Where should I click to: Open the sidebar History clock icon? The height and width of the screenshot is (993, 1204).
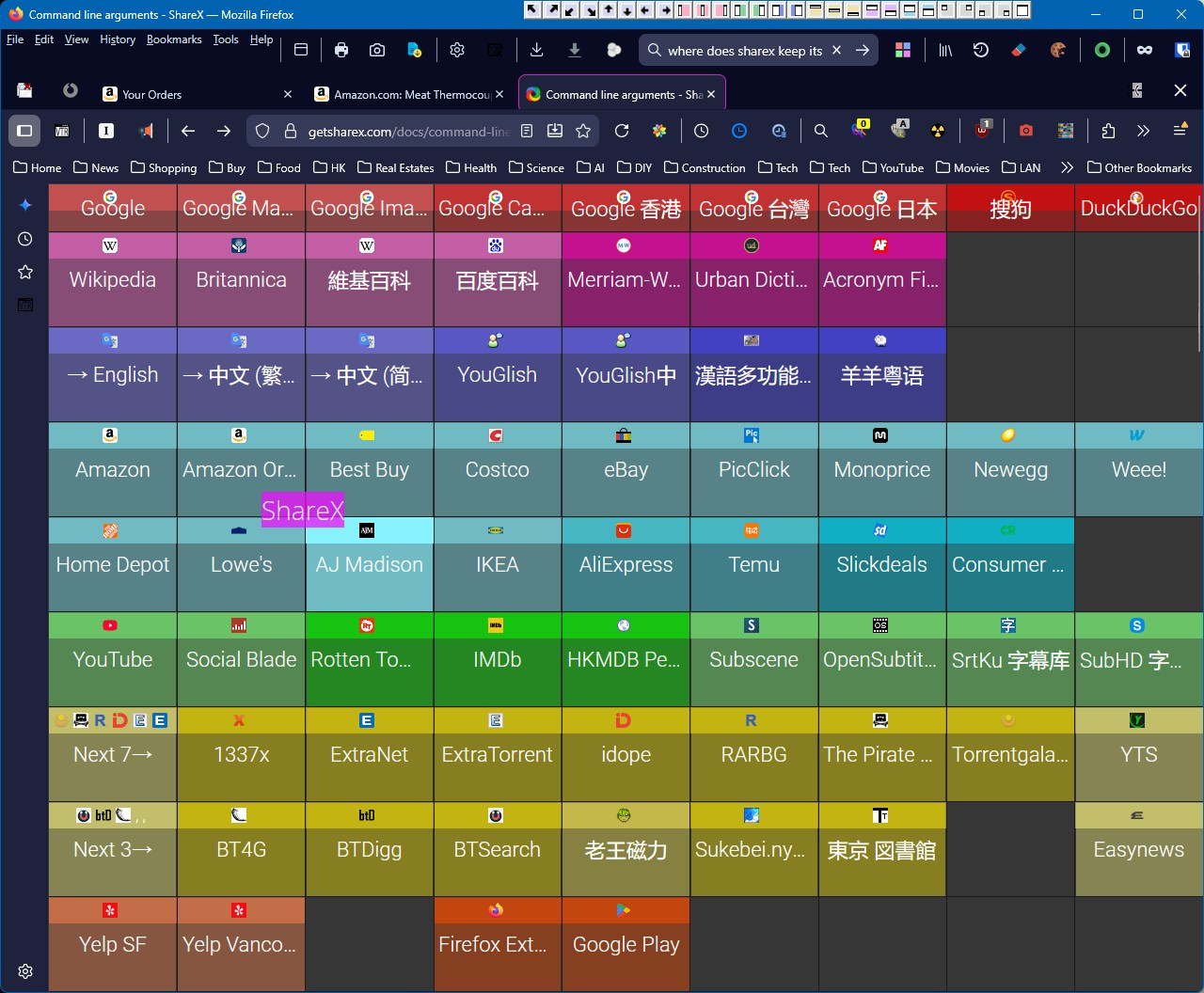(25, 240)
